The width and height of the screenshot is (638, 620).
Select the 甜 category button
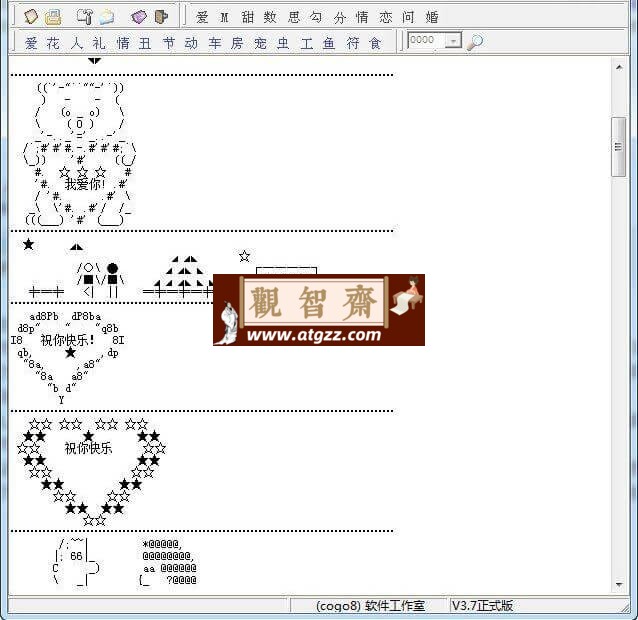pos(247,17)
